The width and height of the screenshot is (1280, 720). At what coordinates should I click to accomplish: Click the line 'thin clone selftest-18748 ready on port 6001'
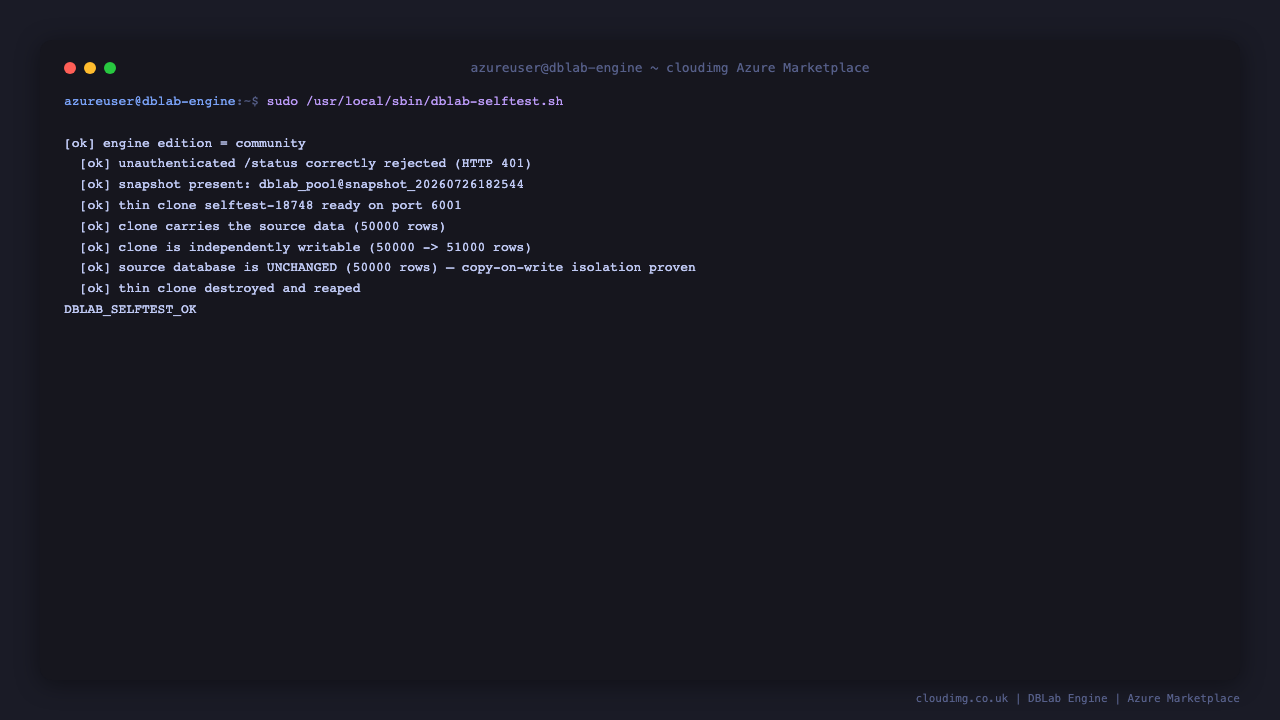[x=271, y=205]
